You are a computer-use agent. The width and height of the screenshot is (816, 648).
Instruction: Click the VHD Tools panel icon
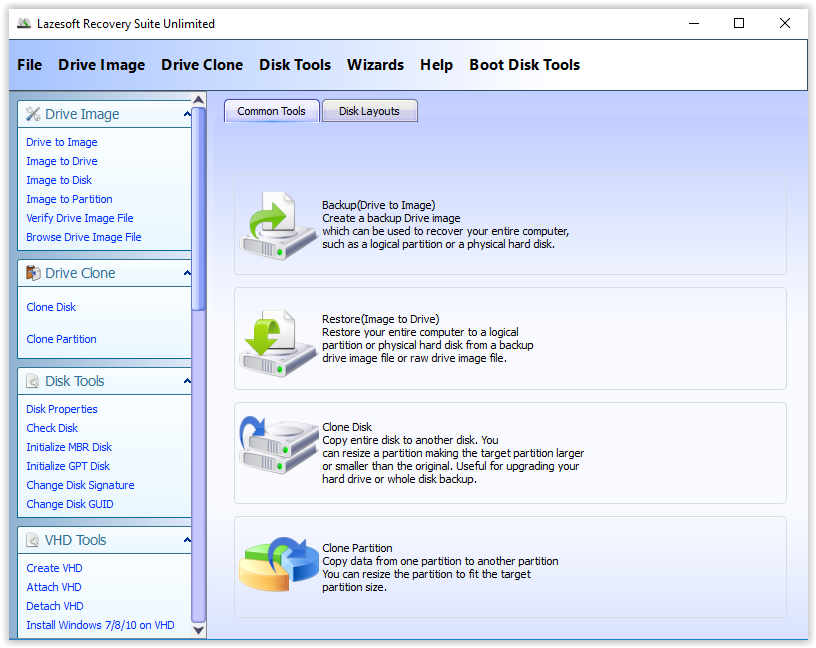[33, 540]
